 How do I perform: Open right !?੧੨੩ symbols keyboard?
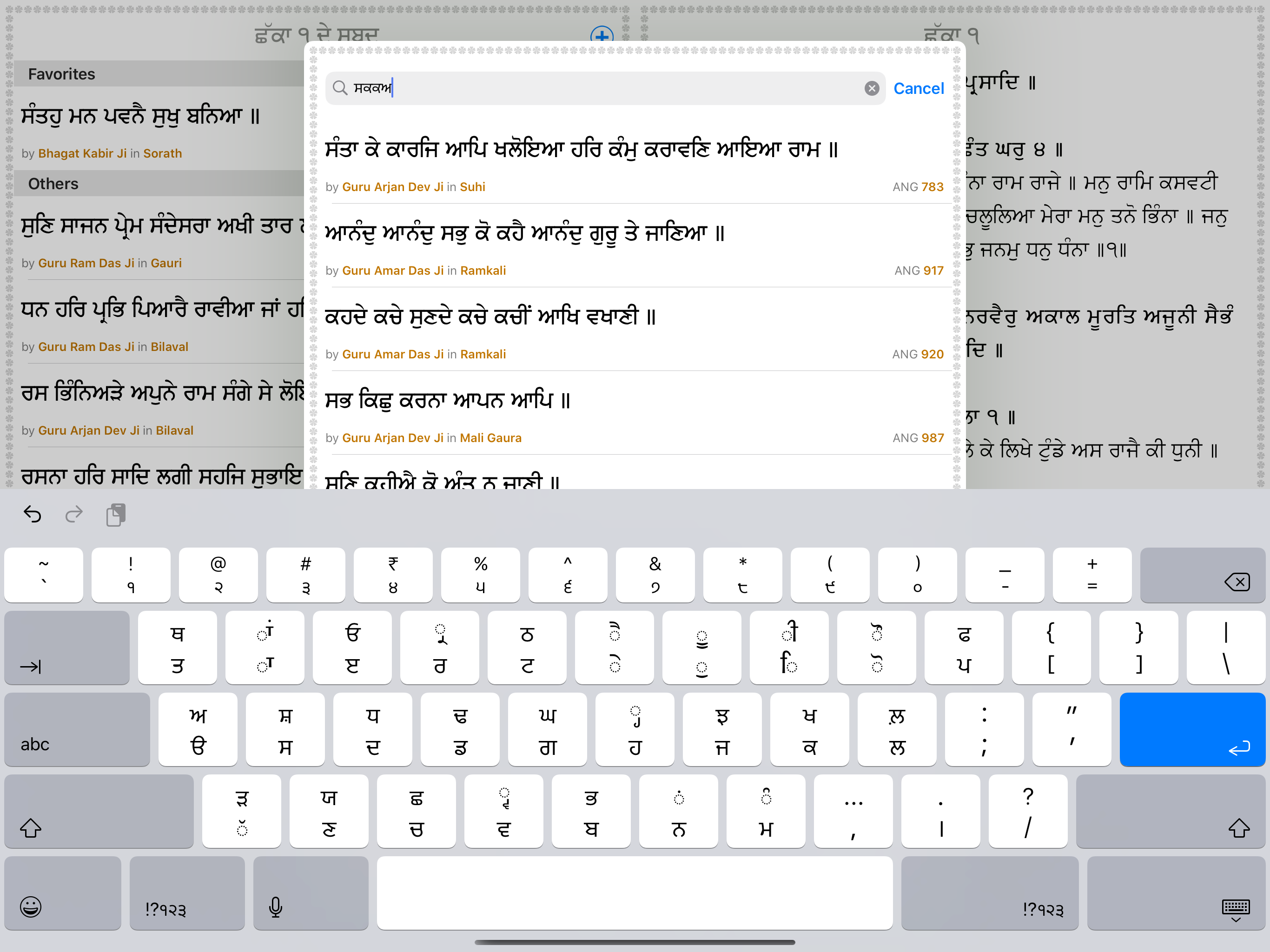990,893
